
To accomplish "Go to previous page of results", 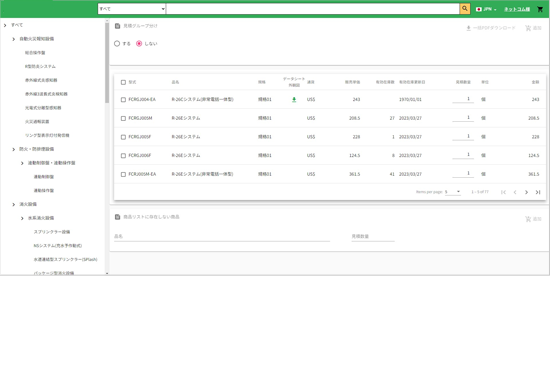I will 515,192.
